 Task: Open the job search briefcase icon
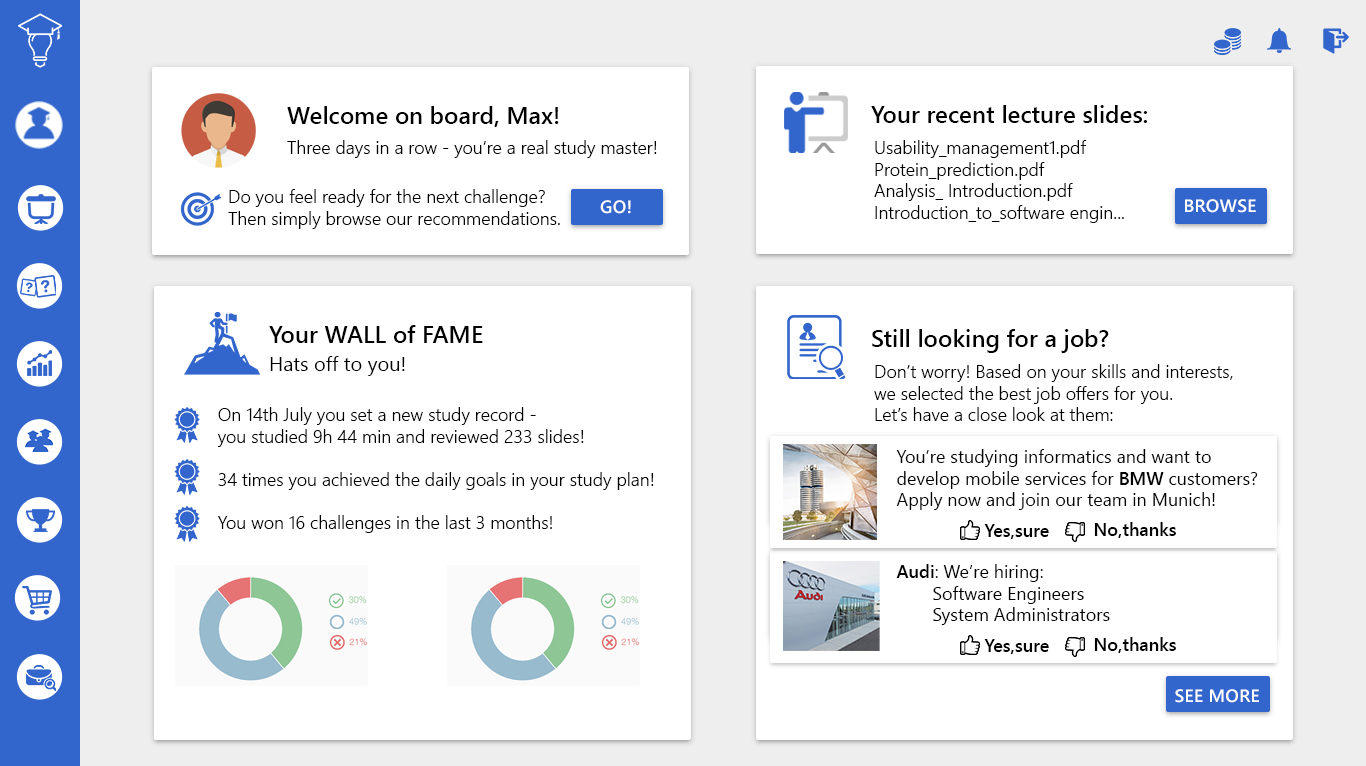coord(40,677)
